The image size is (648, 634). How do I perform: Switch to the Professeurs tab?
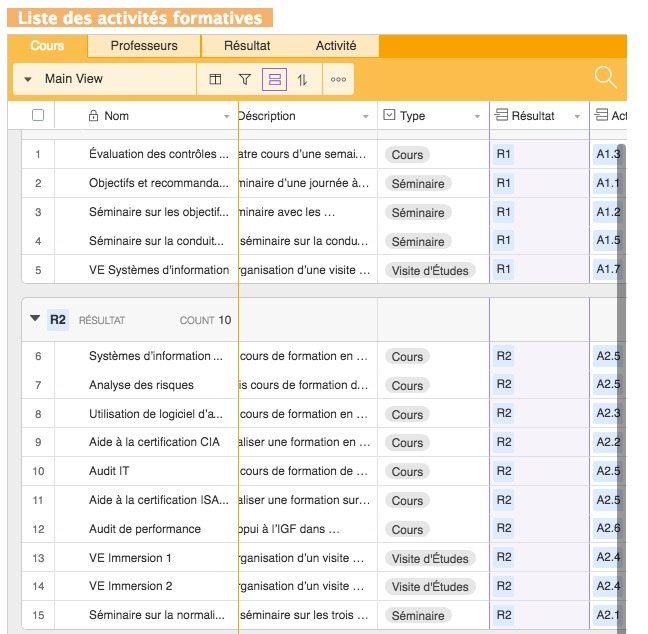pyautogui.click(x=144, y=45)
